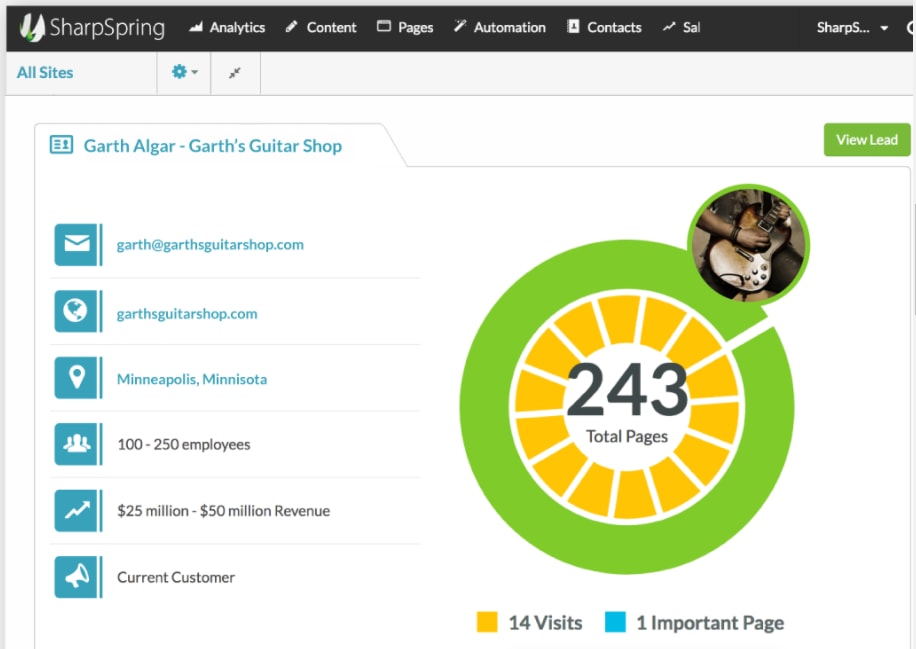Expand the SharpS... account dropdown

pyautogui.click(x=852, y=27)
